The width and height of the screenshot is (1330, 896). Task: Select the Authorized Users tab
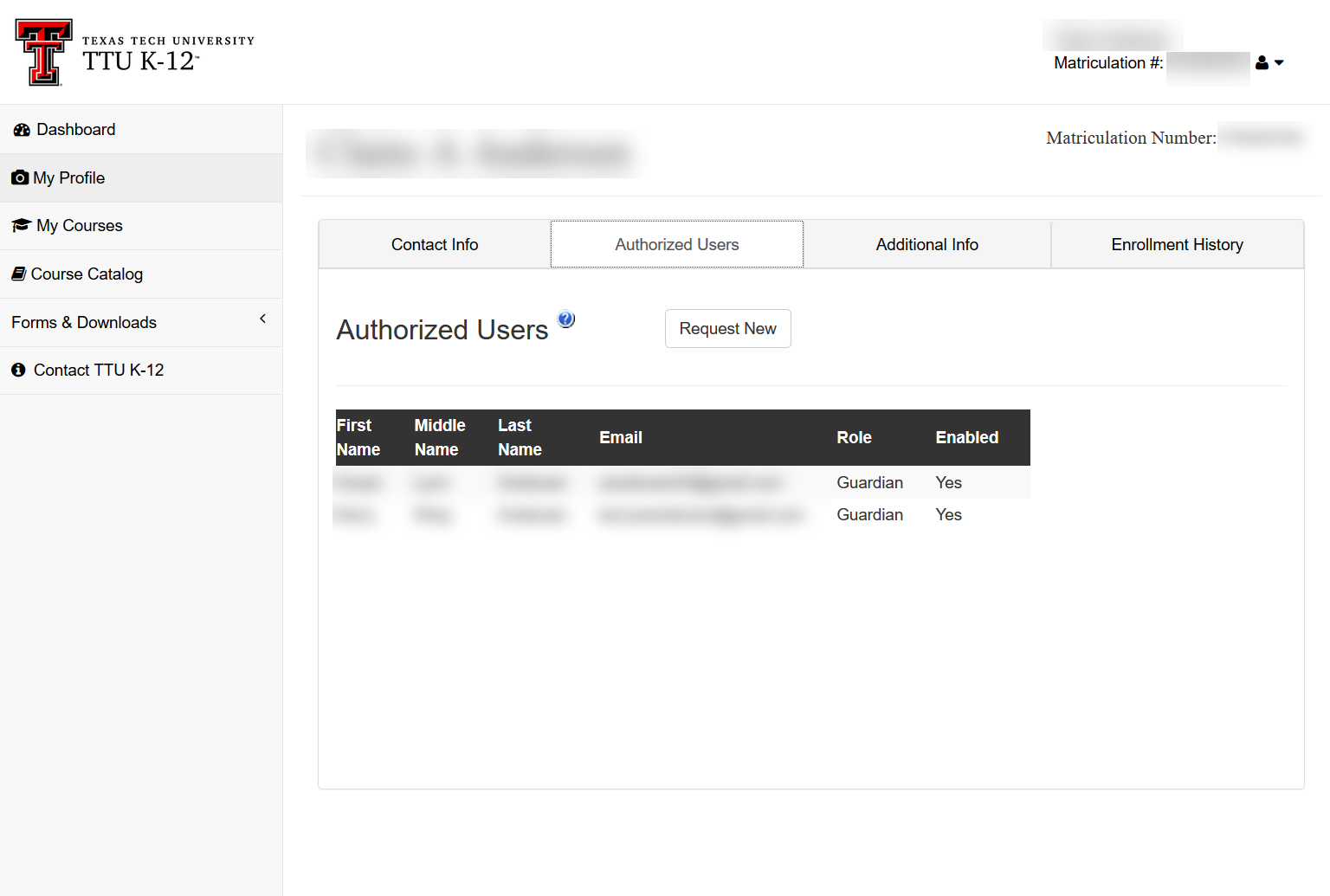coord(677,245)
